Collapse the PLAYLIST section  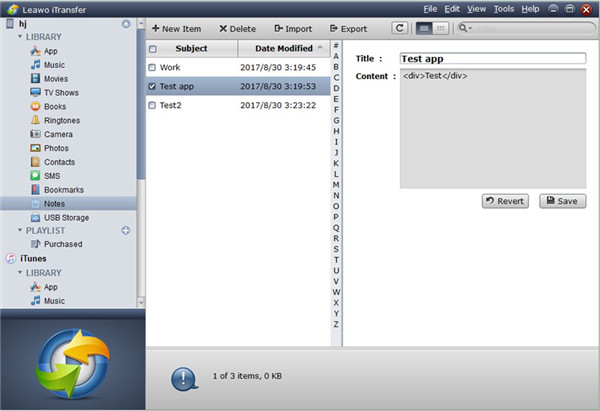pyautogui.click(x=20, y=230)
